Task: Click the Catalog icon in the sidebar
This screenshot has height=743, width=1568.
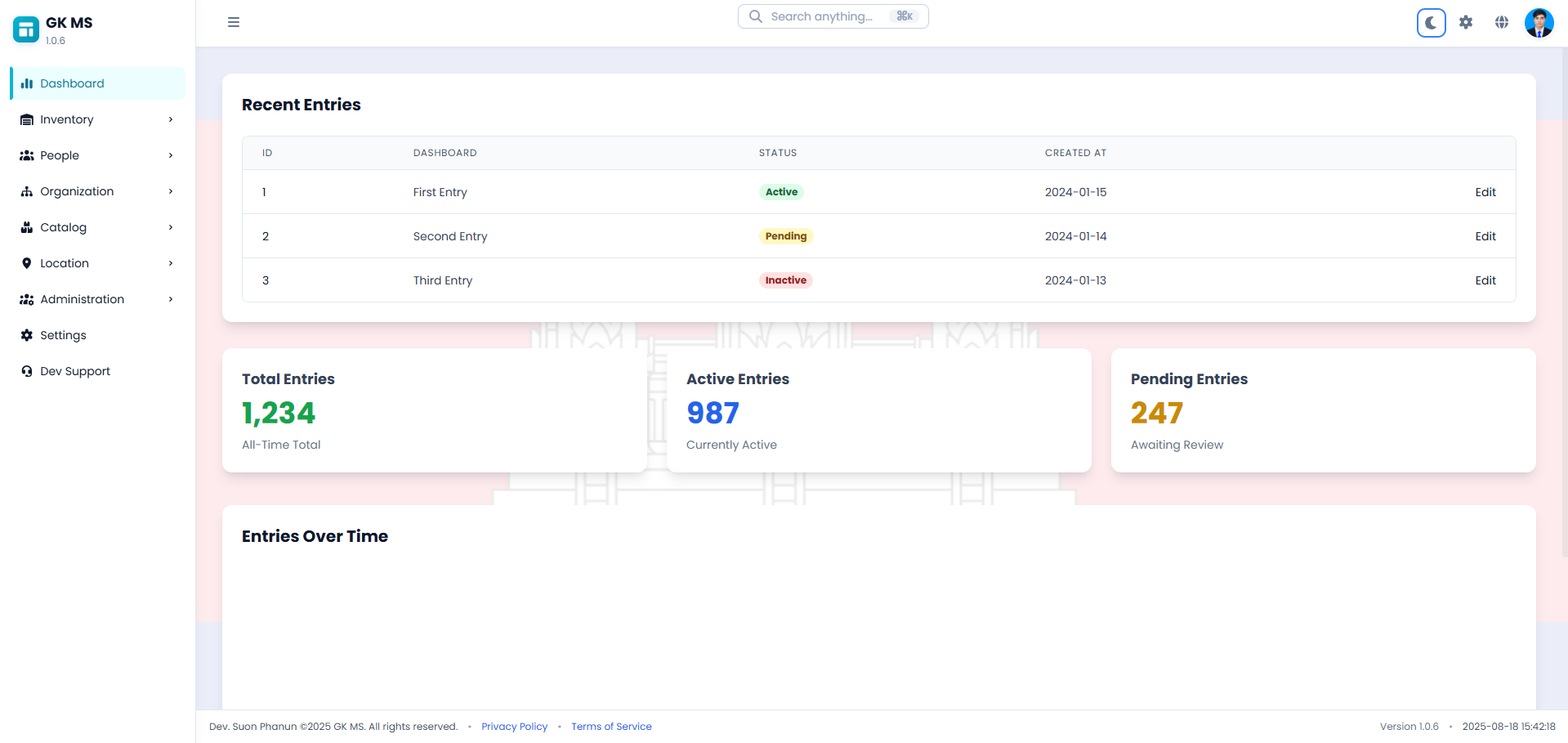Action: coord(27,227)
